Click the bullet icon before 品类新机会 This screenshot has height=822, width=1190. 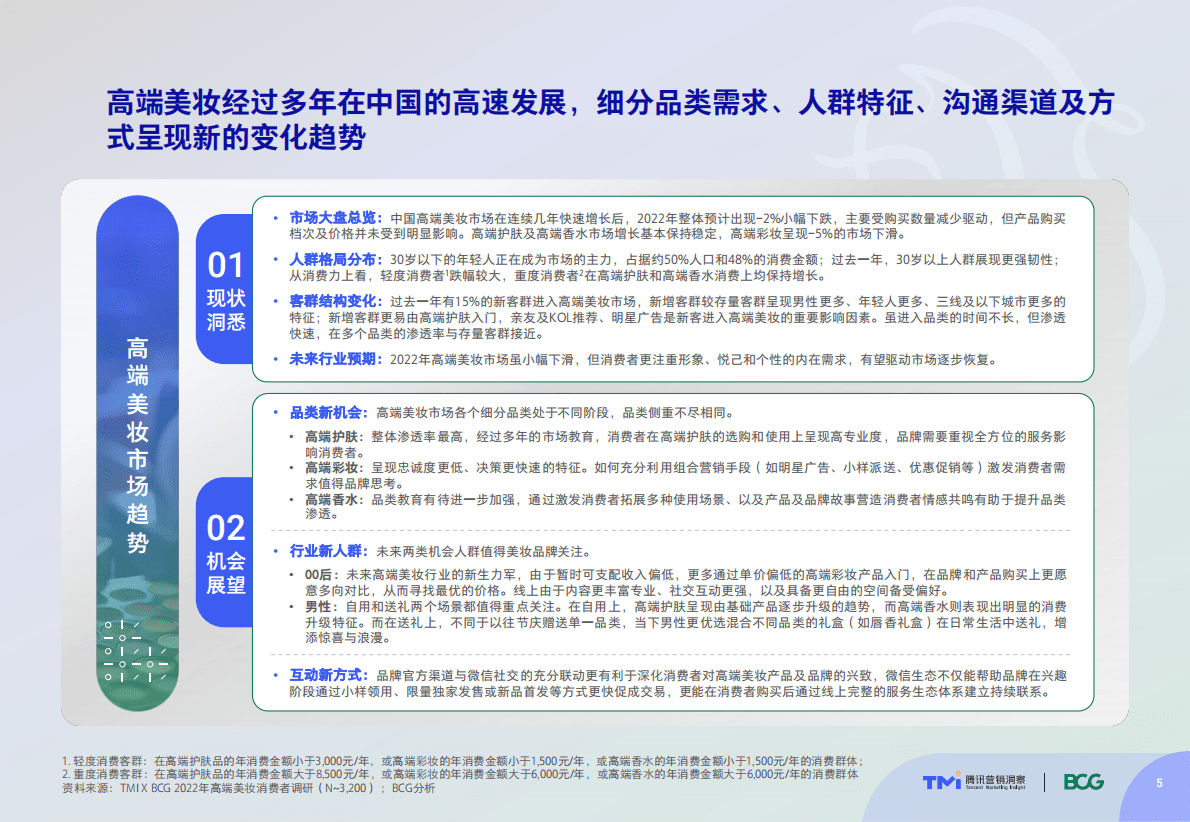tap(277, 410)
